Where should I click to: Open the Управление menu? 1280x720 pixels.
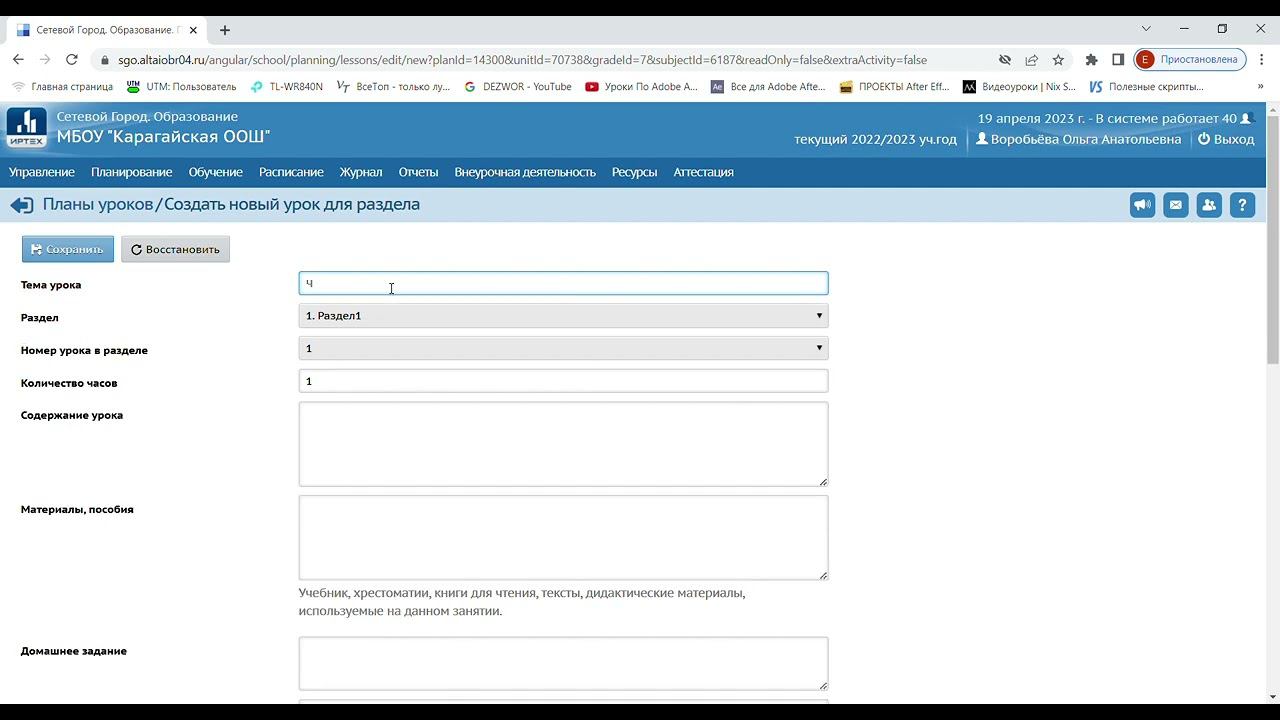click(42, 172)
